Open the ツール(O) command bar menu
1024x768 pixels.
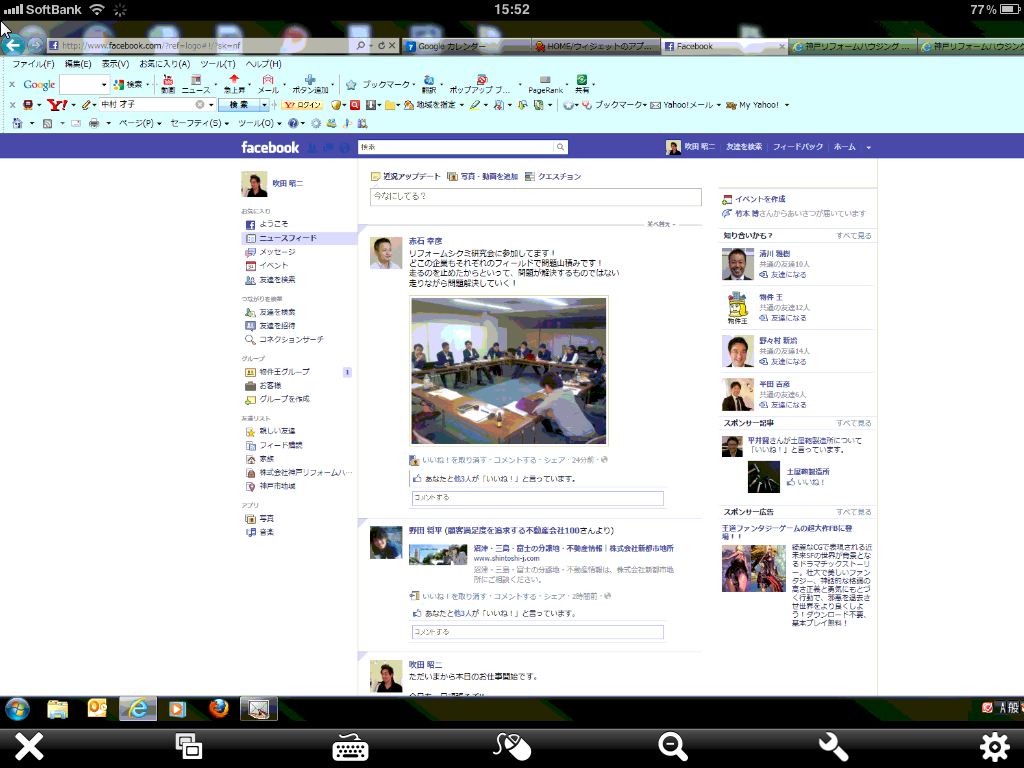(x=259, y=123)
